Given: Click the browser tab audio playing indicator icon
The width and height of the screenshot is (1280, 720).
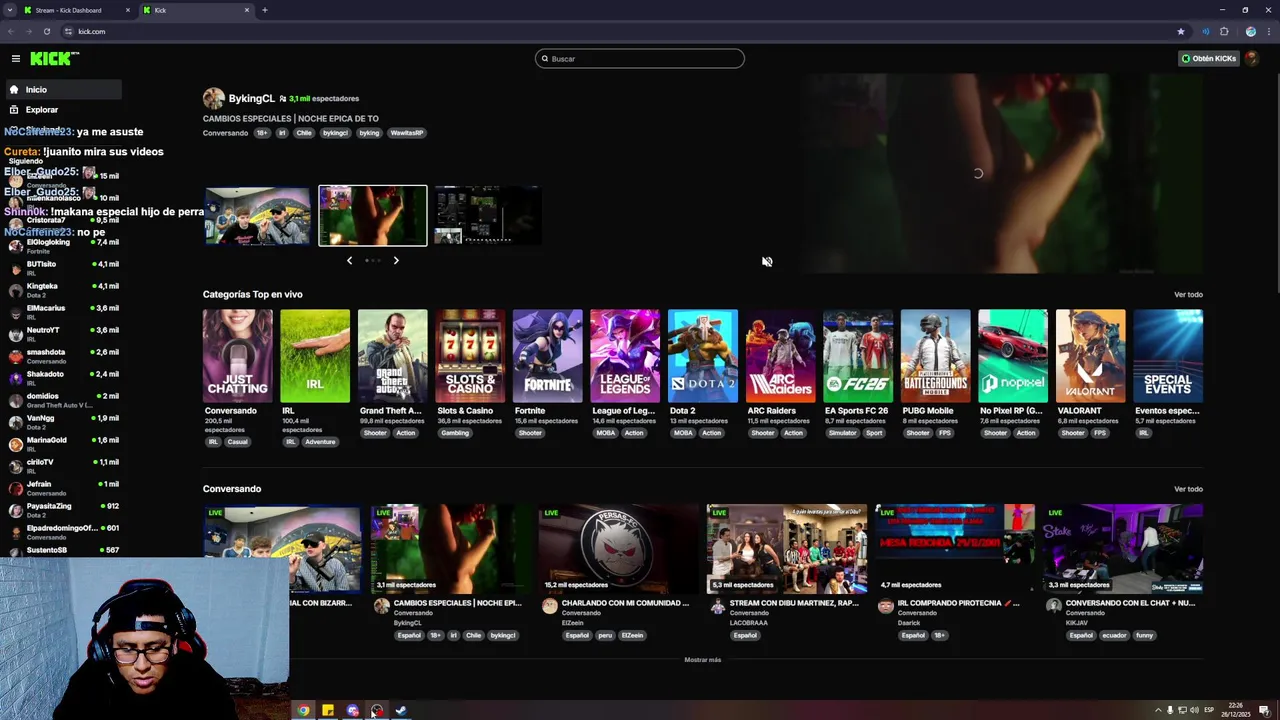Looking at the screenshot, I should tap(1206, 31).
